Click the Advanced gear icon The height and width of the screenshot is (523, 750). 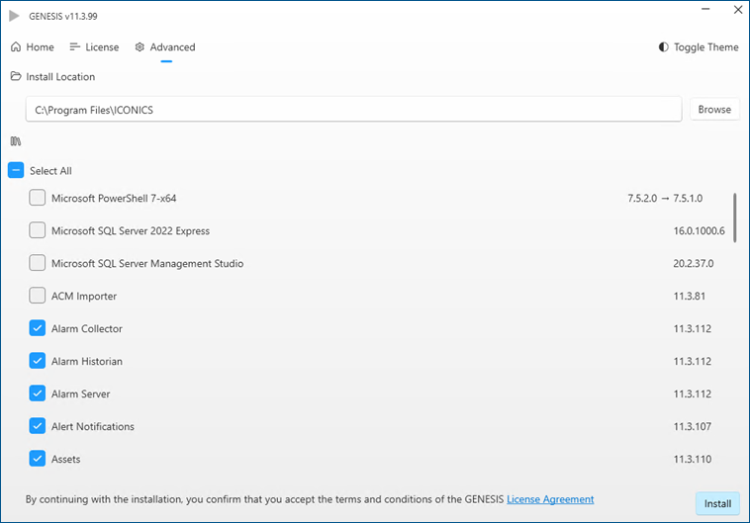tap(140, 47)
